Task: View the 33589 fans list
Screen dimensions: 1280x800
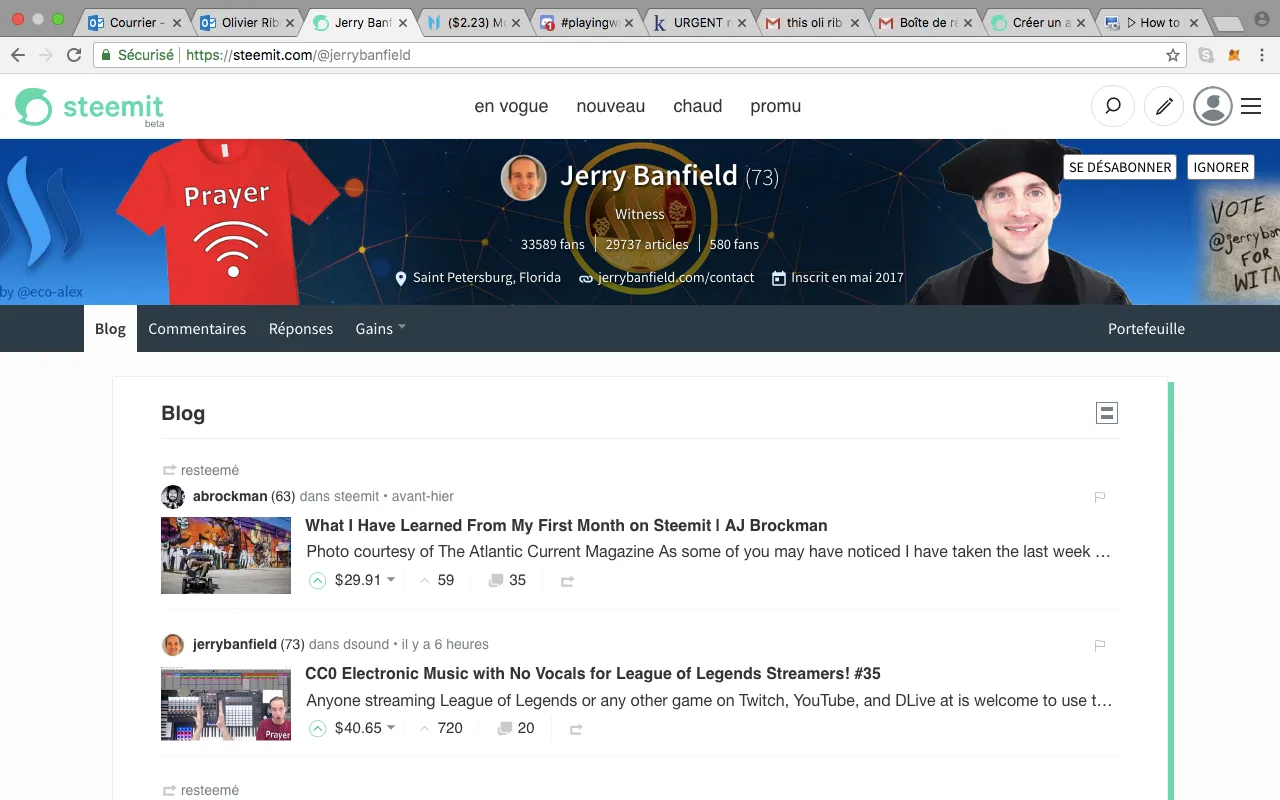Action: (553, 244)
